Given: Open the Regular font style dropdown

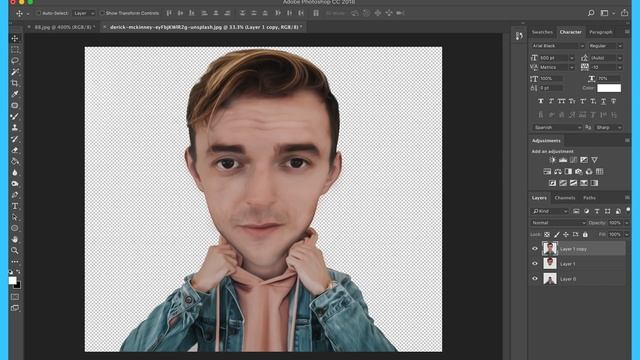Looking at the screenshot, I should pos(605,46).
